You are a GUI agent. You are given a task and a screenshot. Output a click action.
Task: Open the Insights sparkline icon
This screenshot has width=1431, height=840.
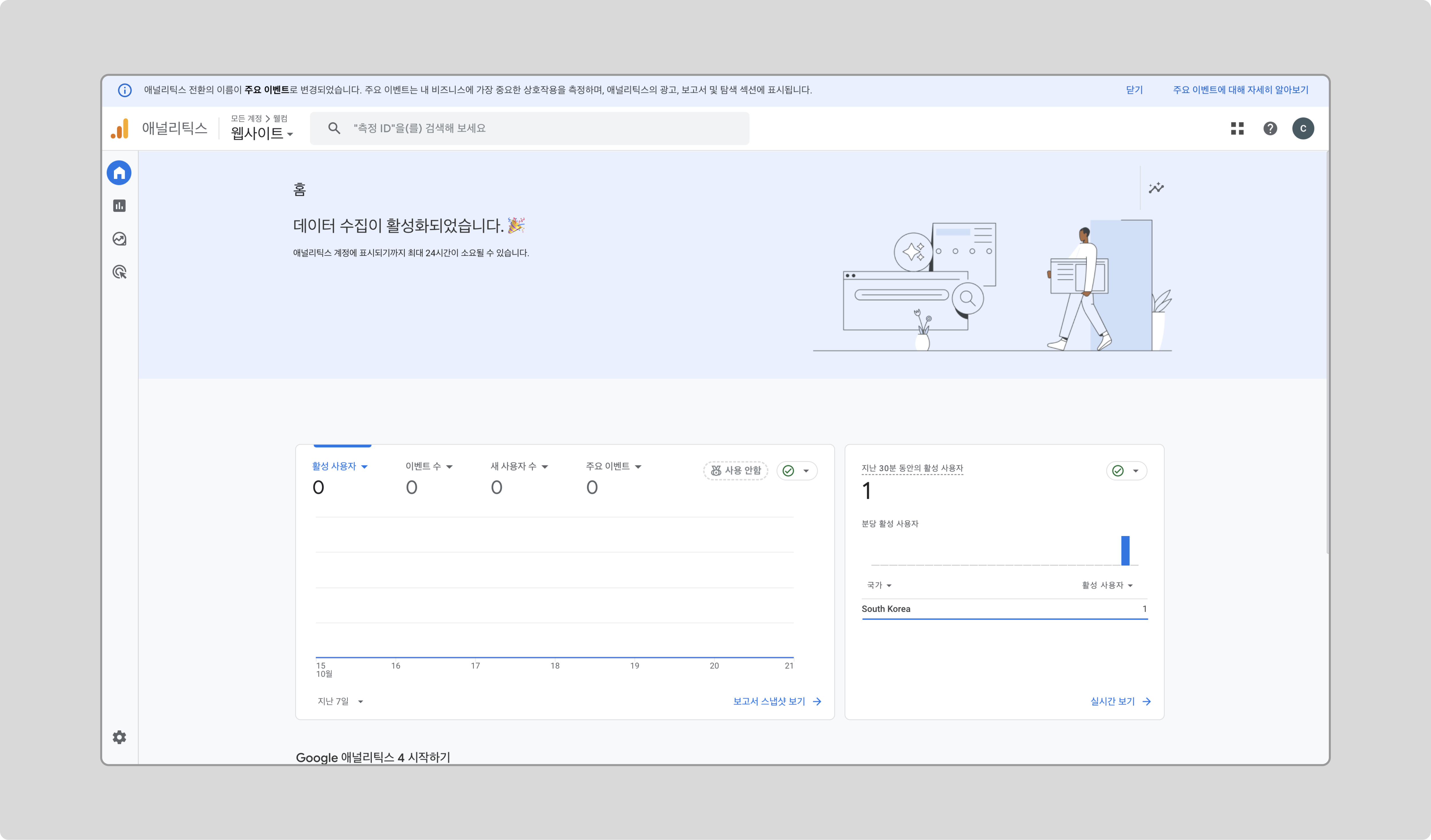tap(1156, 188)
